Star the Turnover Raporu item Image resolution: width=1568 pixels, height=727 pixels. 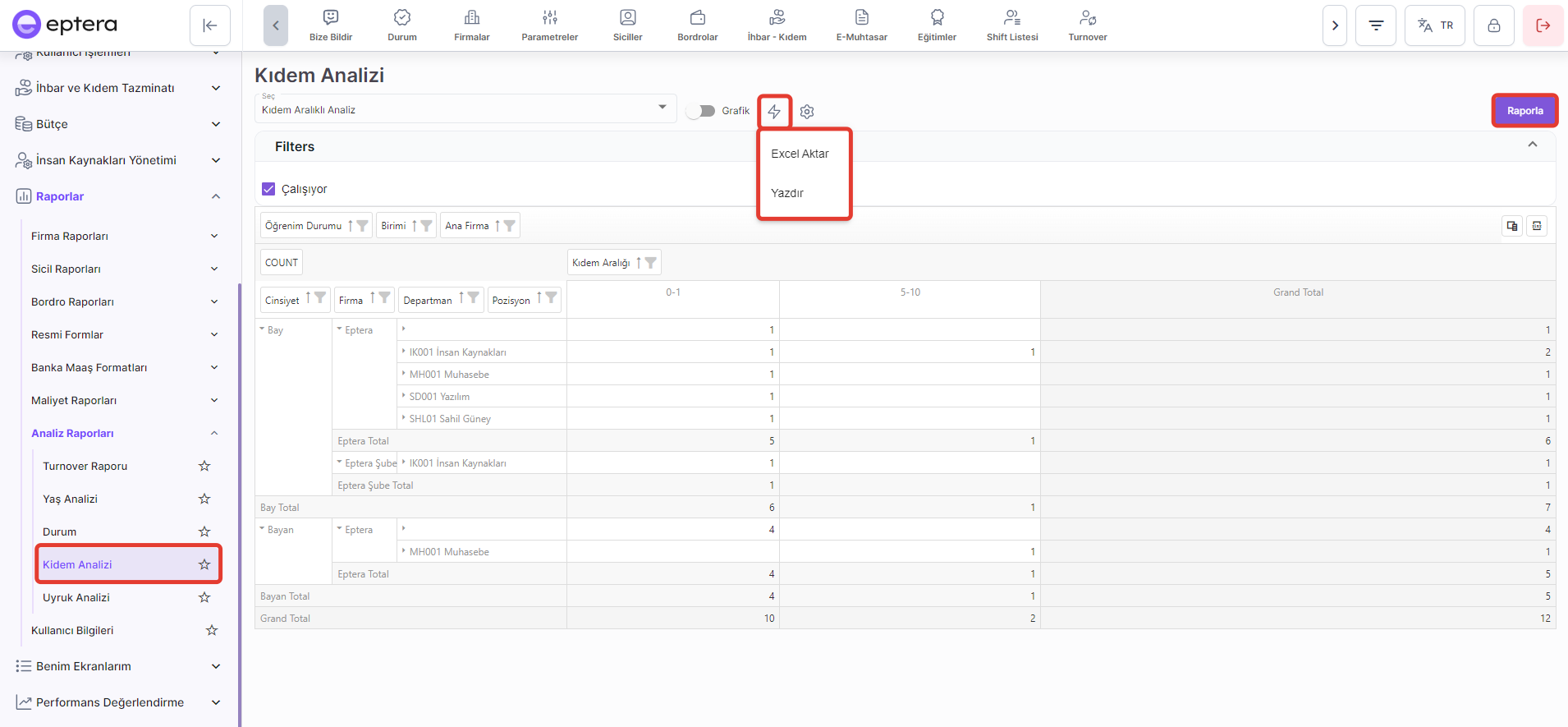point(204,466)
